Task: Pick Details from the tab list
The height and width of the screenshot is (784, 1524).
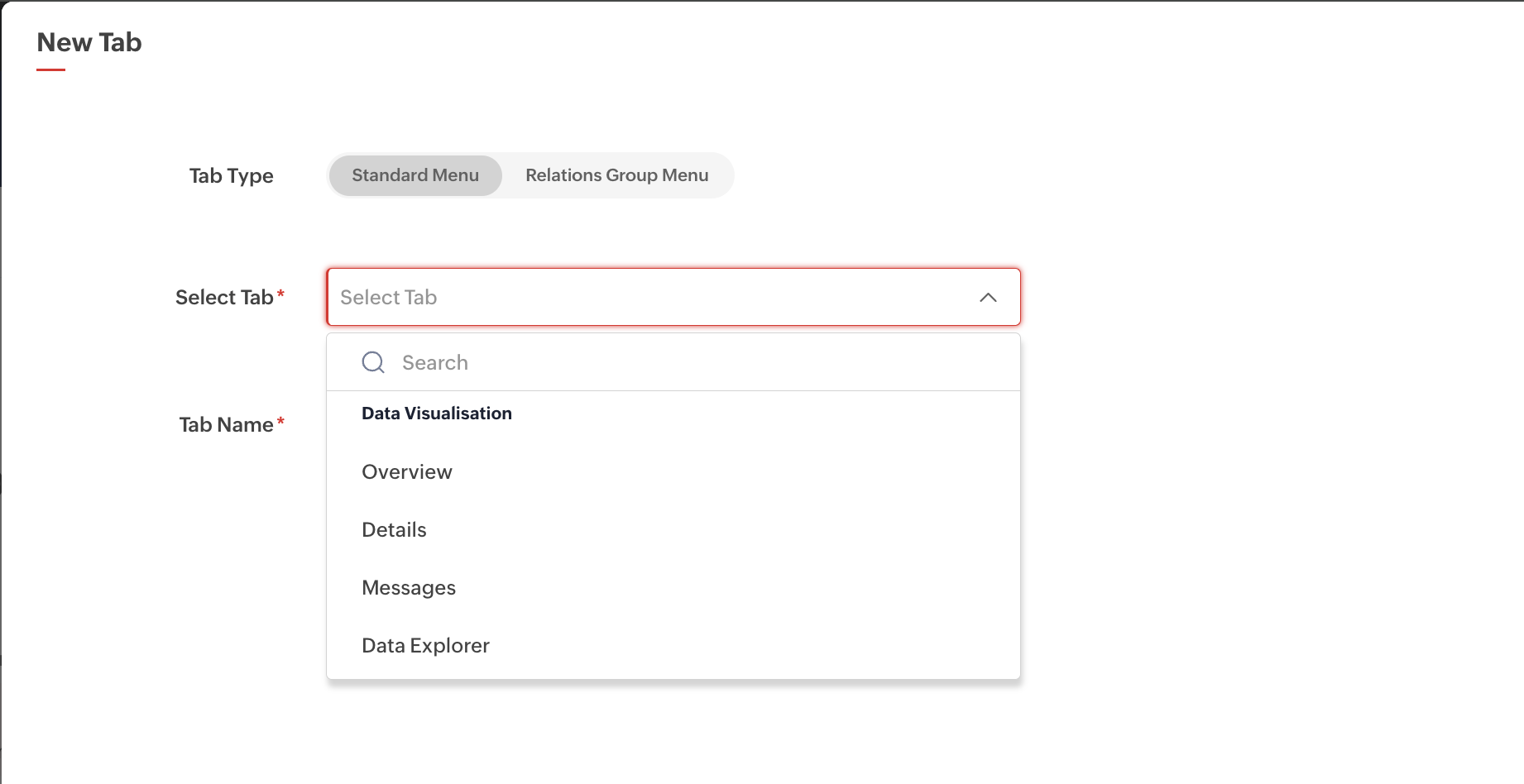Action: coord(394,530)
